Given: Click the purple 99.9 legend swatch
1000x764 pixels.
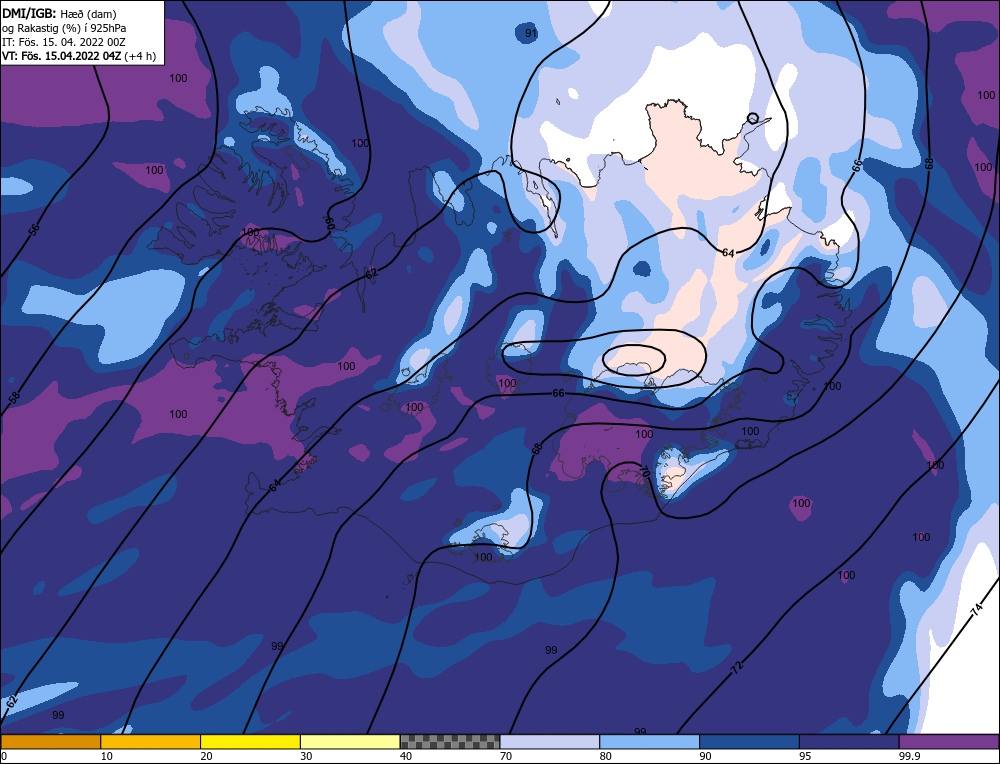Looking at the screenshot, I should click(949, 741).
